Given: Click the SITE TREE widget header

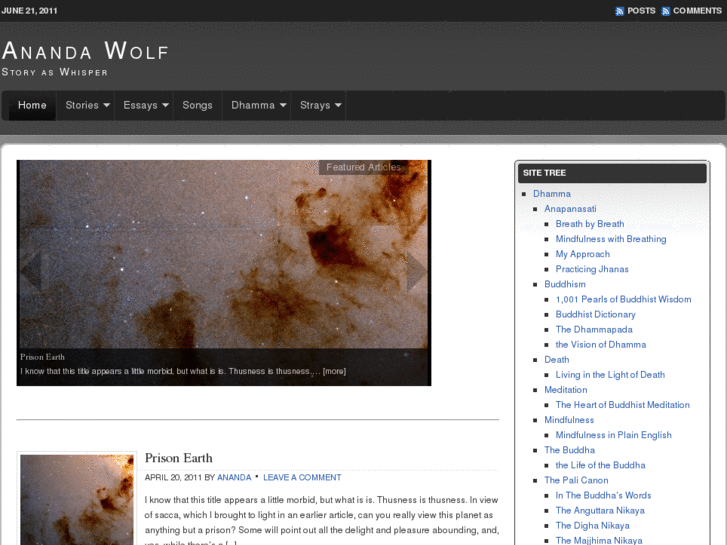Looking at the screenshot, I should pos(612,173).
